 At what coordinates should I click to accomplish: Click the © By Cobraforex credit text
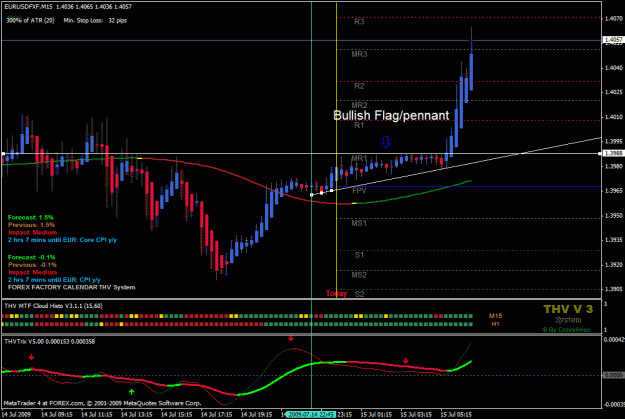pyautogui.click(x=566, y=330)
